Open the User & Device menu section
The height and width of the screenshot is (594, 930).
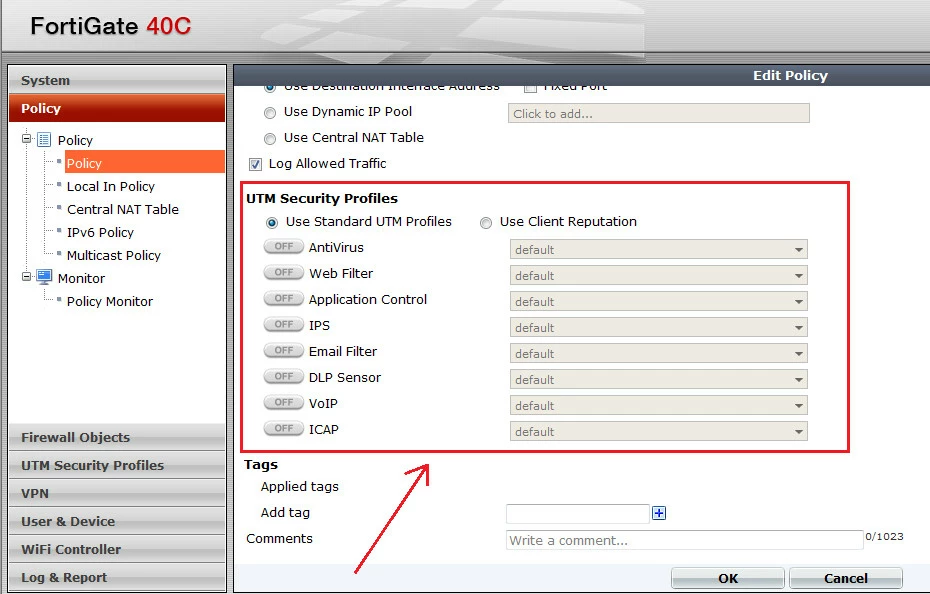[x=117, y=521]
